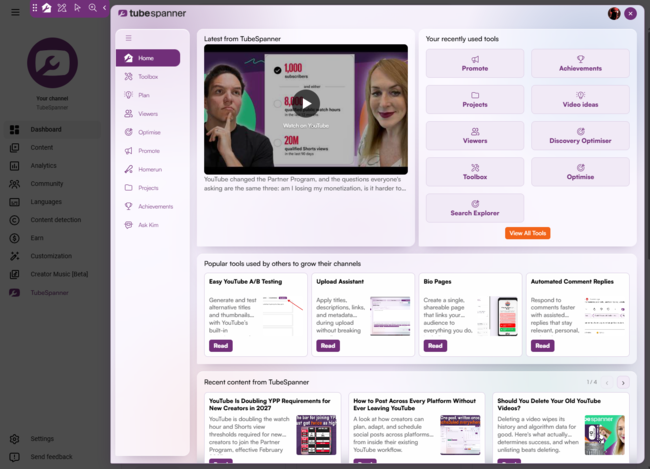Click the toolbox icon in purple toolbar
The width and height of the screenshot is (650, 469).
(x=62, y=7)
